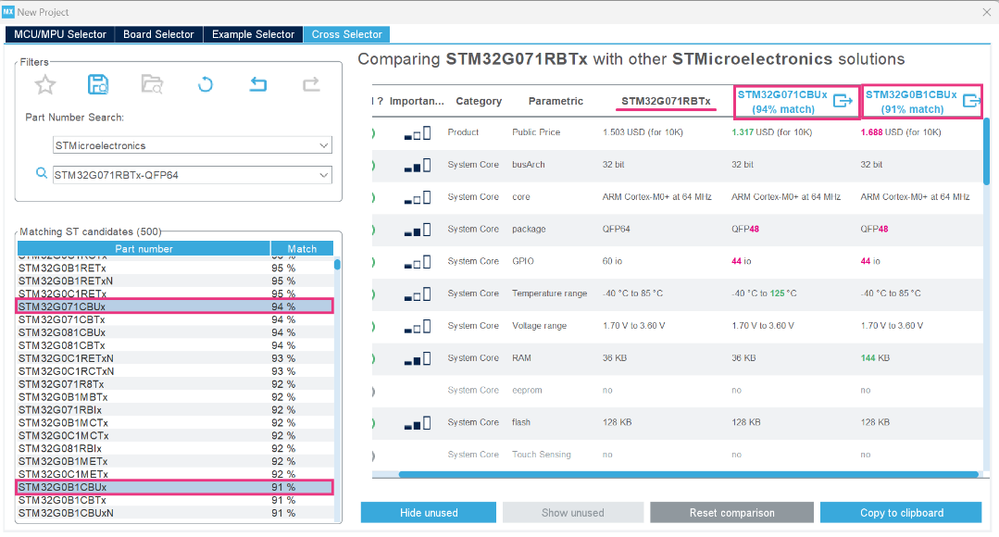
Task: Select STM32G0B1CBUxN candidate row
Action: click(174, 513)
